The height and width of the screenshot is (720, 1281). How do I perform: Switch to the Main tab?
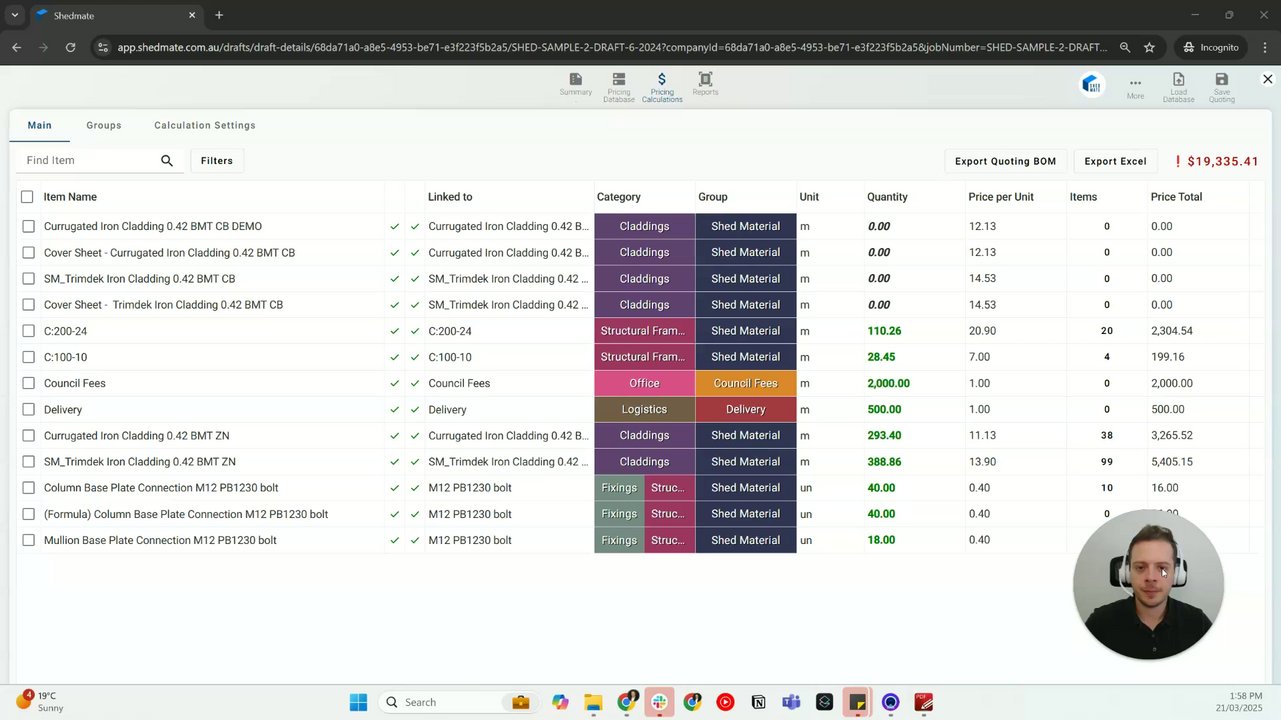click(x=40, y=125)
